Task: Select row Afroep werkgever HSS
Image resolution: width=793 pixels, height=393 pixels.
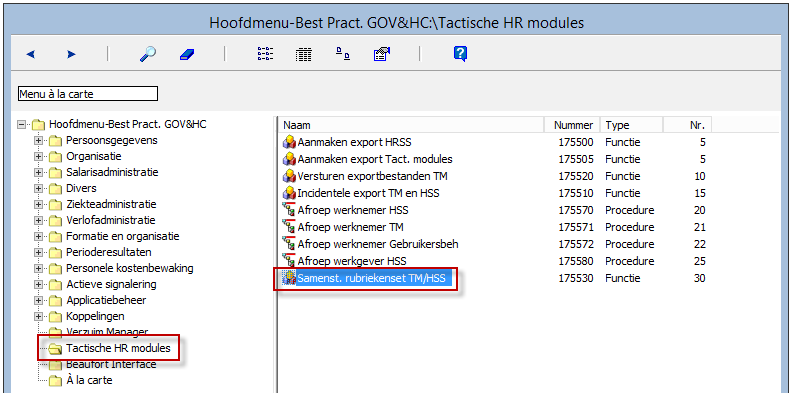Action: click(352, 261)
